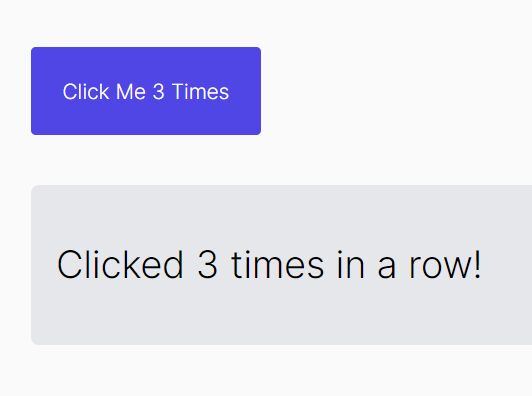Click the word 'times' in the result message
This screenshot has height=396, width=532.
[x=278, y=264]
